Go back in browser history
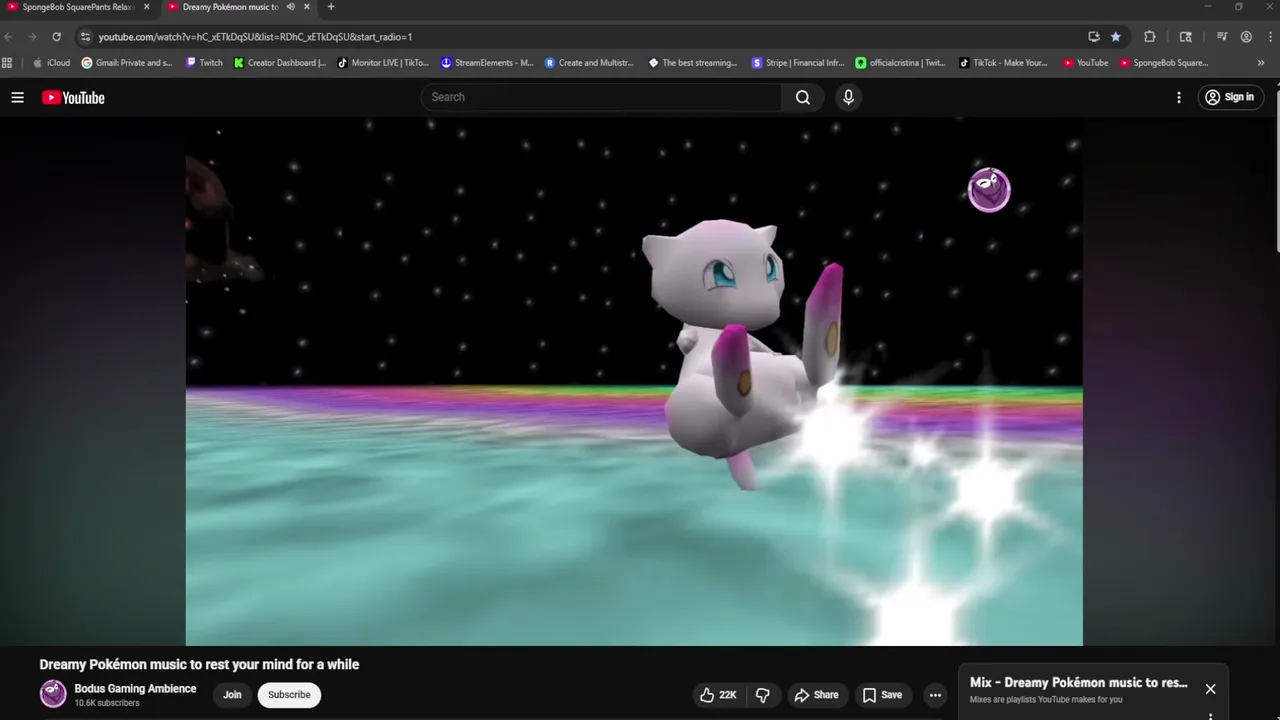Viewport: 1280px width, 720px height. coord(9,37)
